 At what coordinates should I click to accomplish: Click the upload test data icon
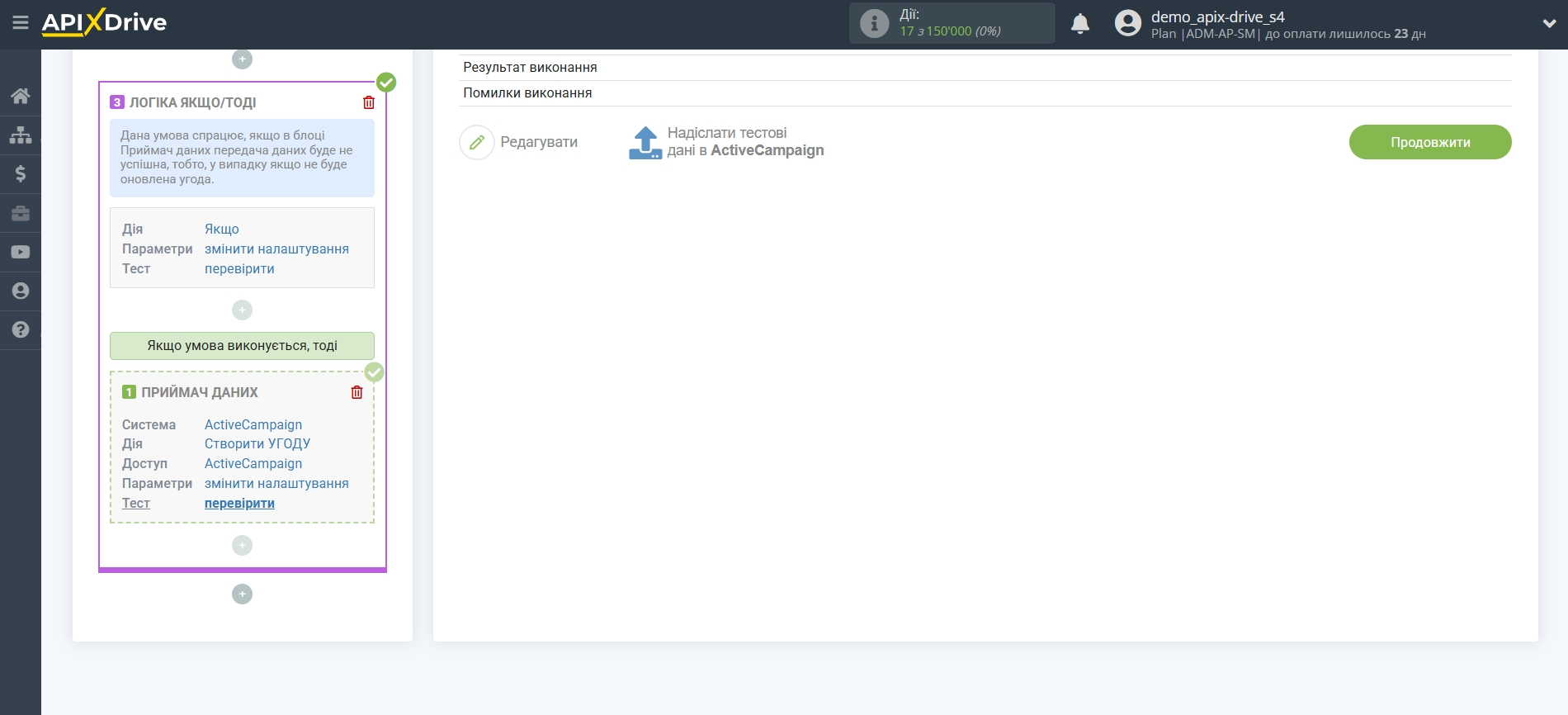click(x=645, y=142)
